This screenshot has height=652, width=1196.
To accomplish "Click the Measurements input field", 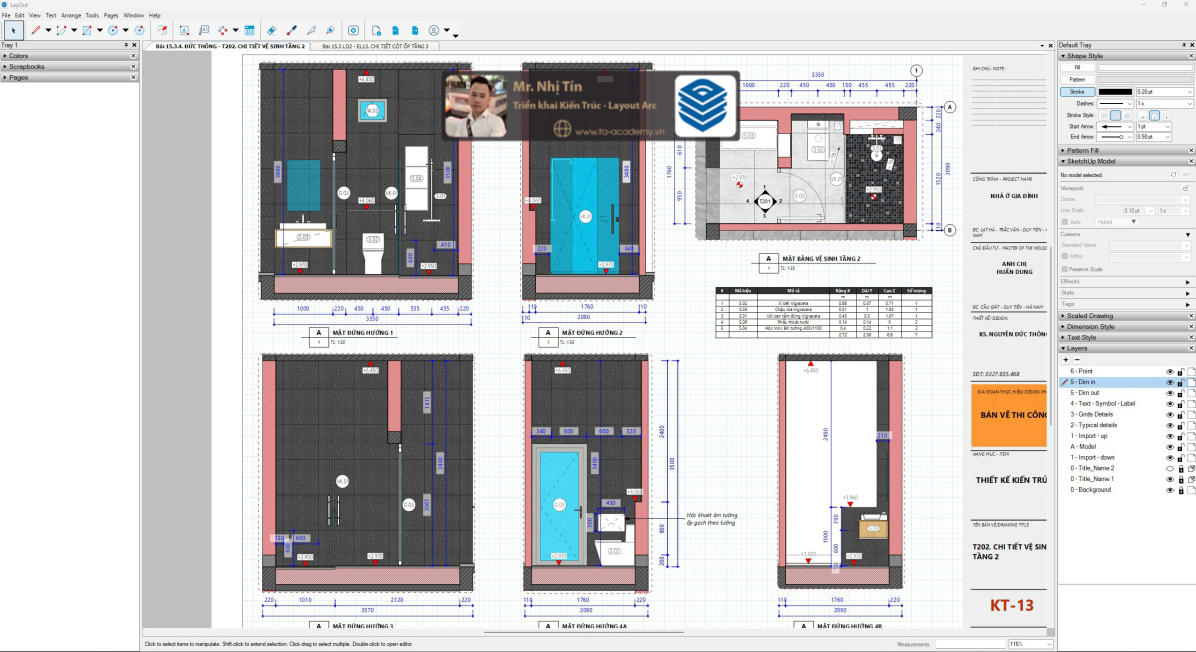I will point(969,644).
